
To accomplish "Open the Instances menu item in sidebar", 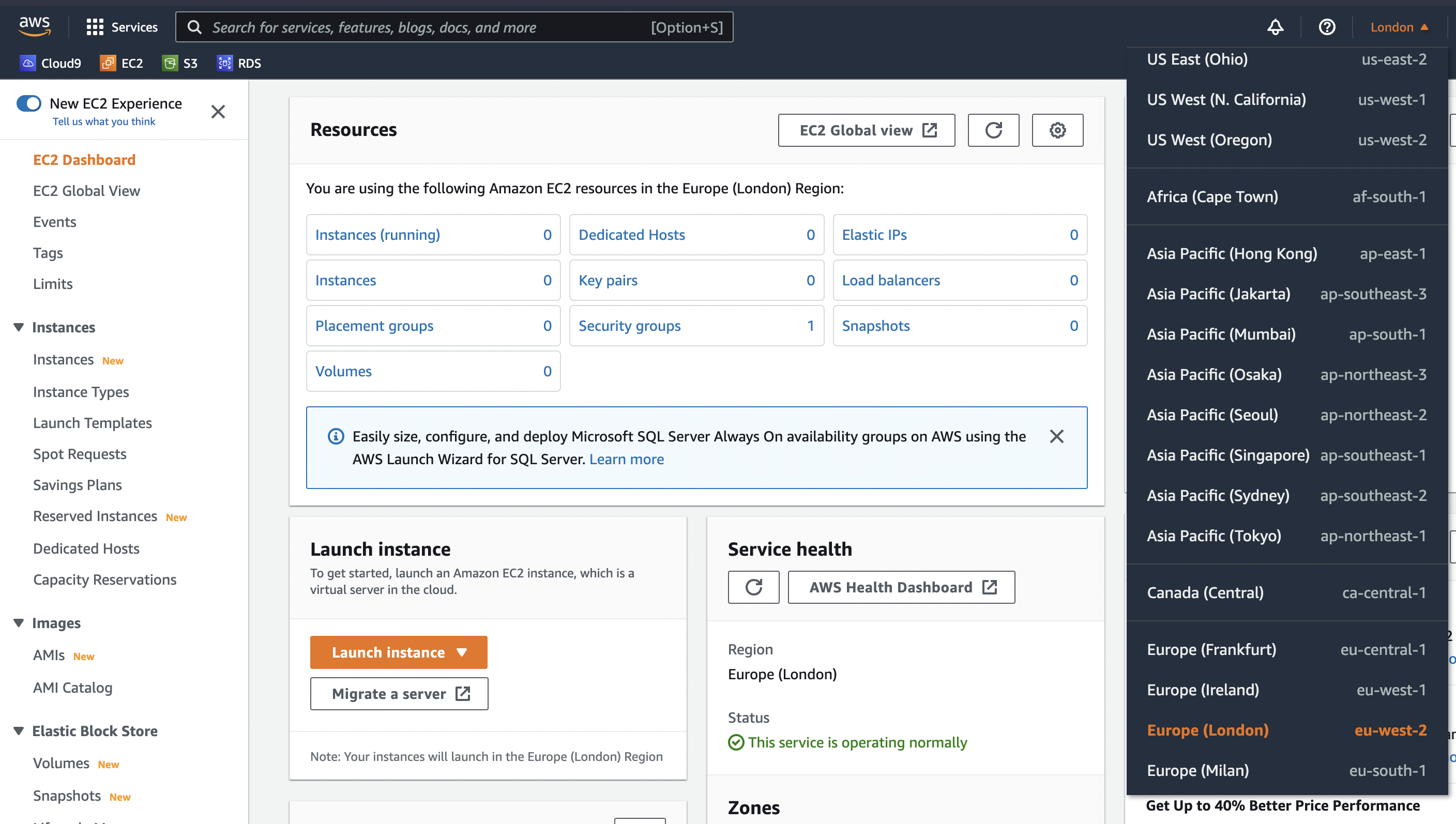I will (63, 359).
